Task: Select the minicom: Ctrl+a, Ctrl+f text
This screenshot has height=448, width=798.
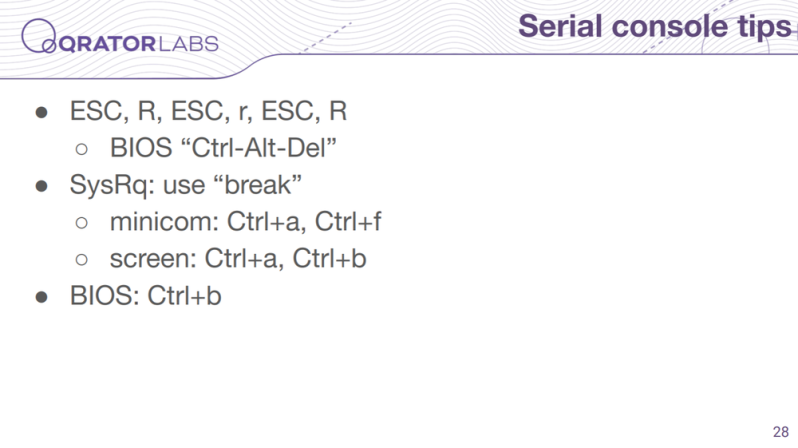Action: (245, 222)
